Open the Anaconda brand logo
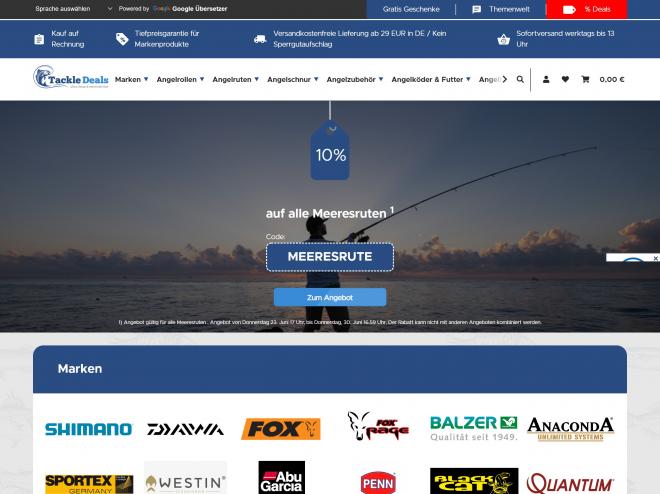 click(570, 429)
